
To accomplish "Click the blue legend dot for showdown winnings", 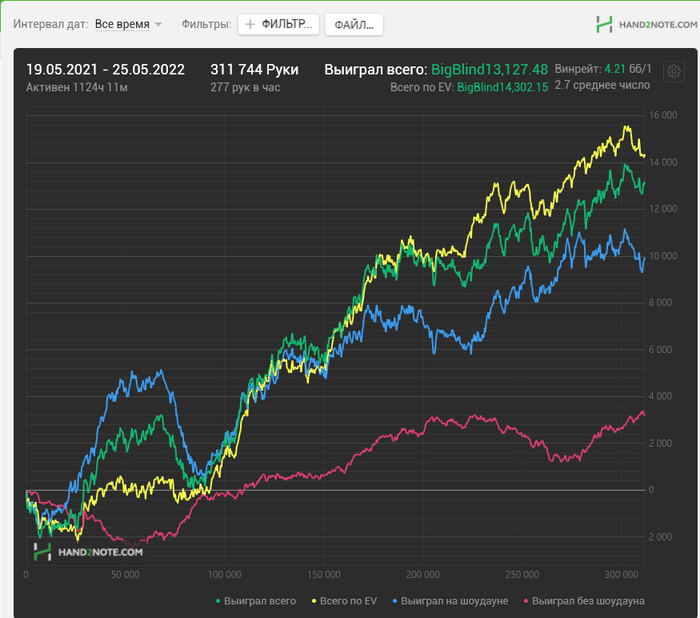I will coord(395,601).
